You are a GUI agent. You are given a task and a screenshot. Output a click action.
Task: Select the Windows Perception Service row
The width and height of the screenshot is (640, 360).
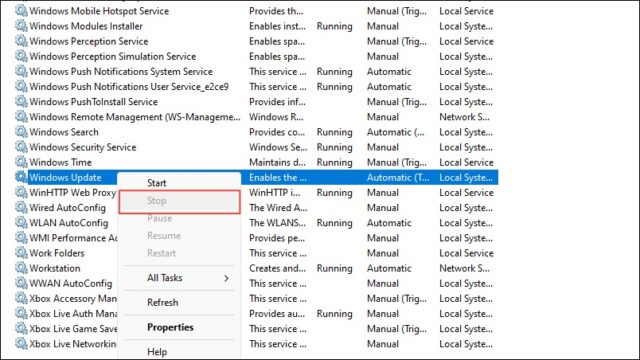click(256, 41)
